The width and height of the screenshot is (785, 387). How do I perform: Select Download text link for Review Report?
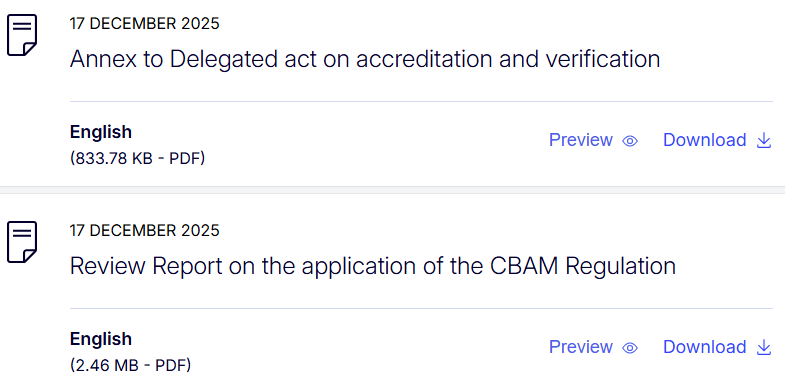[x=704, y=347]
